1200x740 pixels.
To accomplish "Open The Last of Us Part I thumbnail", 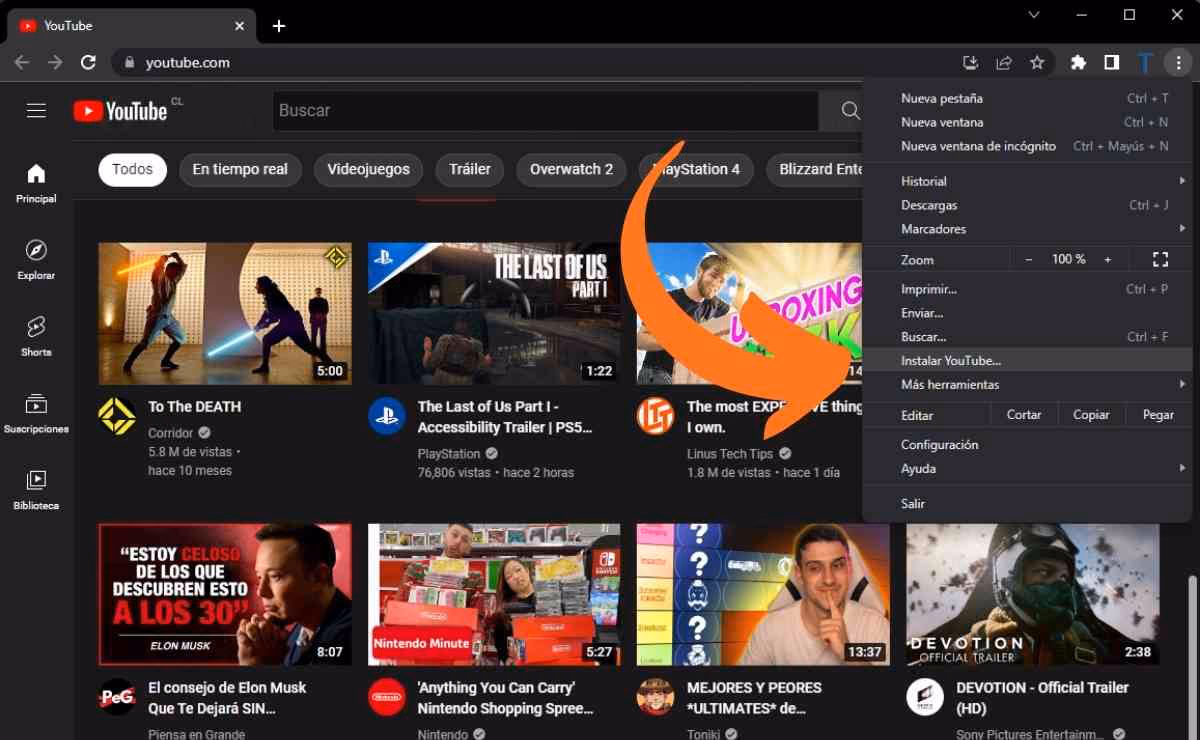I will pyautogui.click(x=494, y=313).
